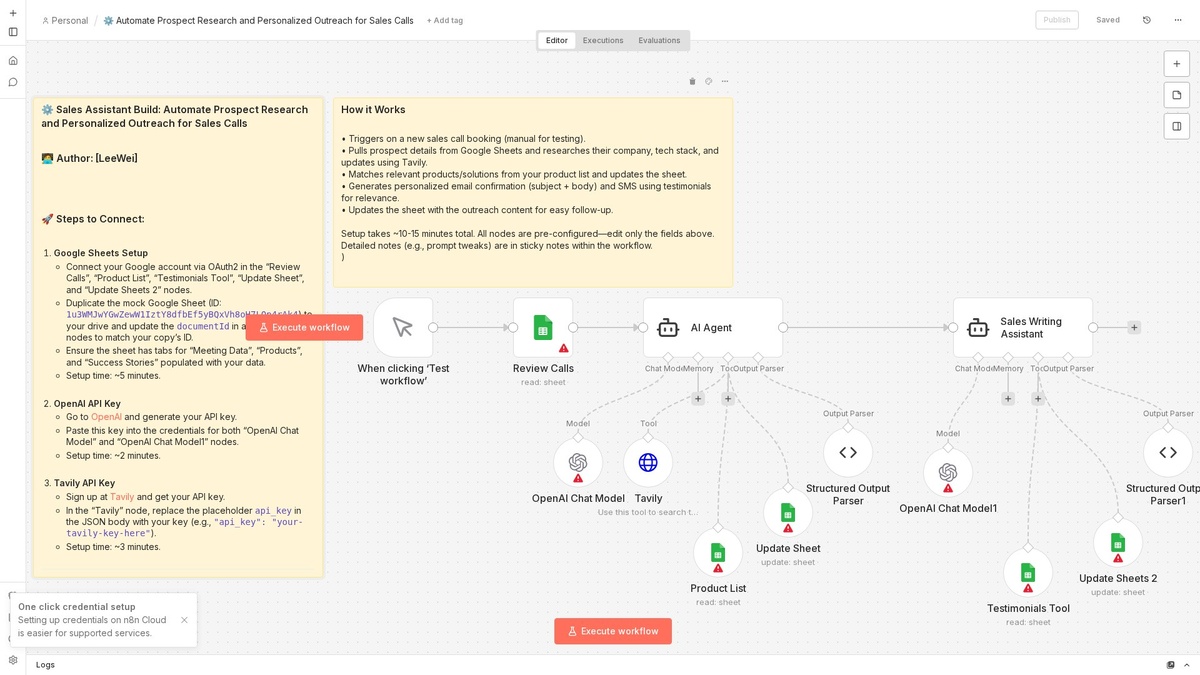Switch to the Evaluations tab
1200x675 pixels.
click(x=660, y=41)
